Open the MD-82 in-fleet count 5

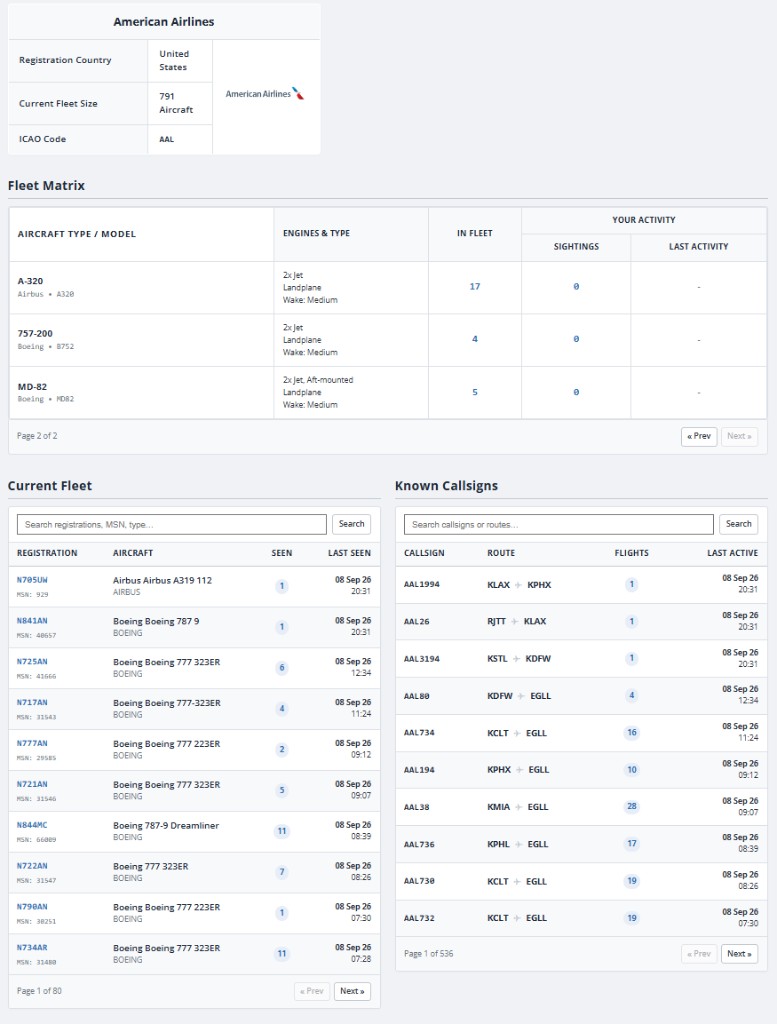(475, 392)
